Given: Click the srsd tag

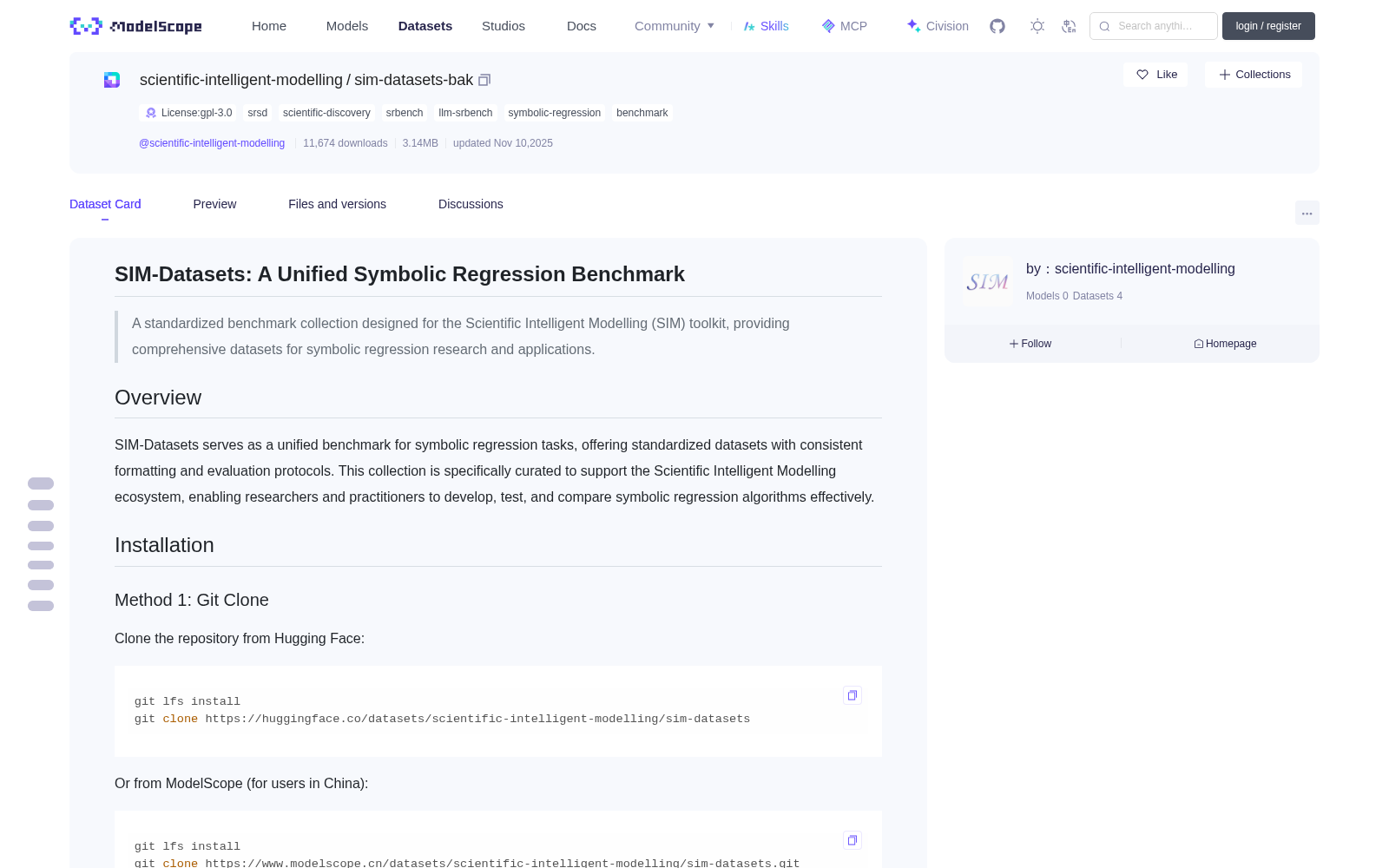Looking at the screenshot, I should tap(258, 113).
